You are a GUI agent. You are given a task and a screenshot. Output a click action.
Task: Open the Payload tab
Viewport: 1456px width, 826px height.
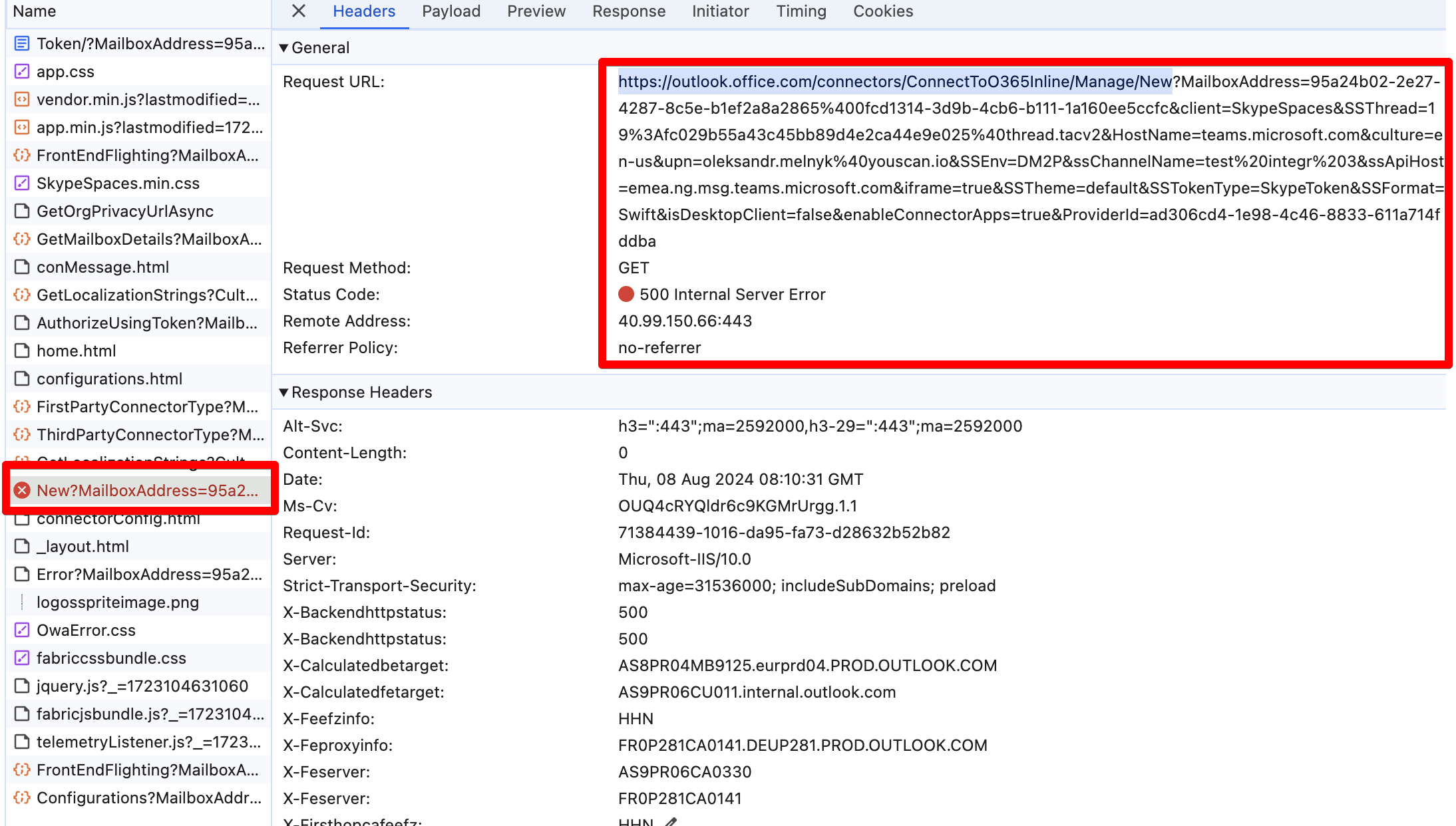451,11
